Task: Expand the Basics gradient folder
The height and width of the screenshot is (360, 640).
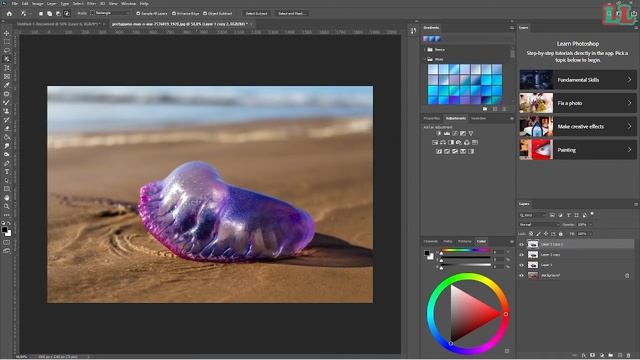Action: (424, 49)
